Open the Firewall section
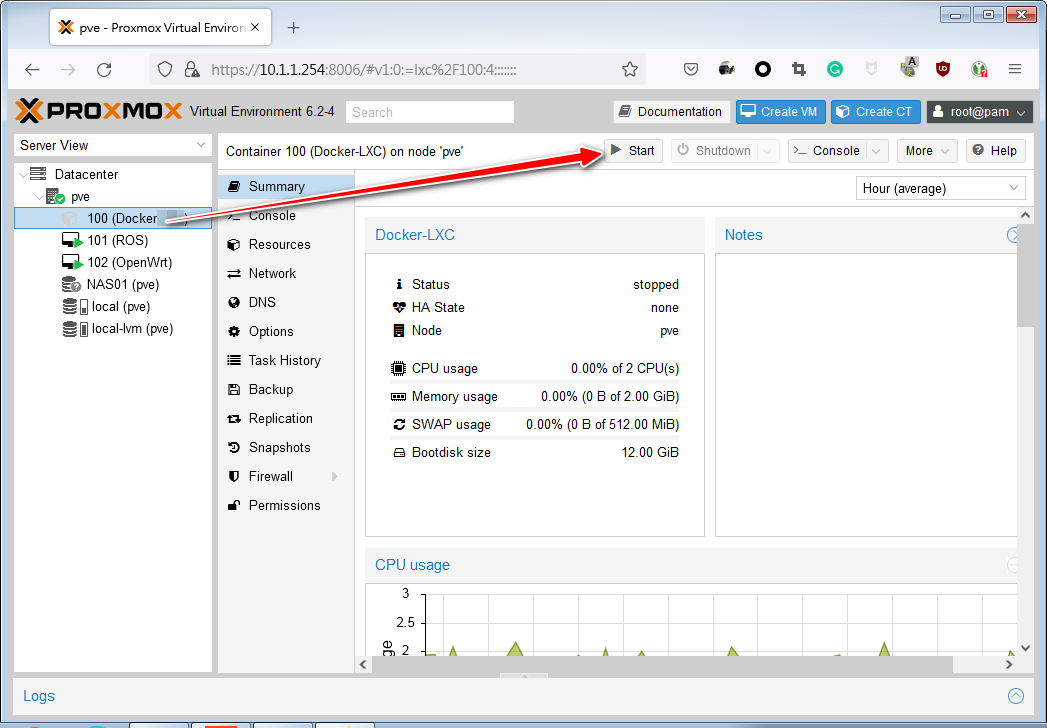Viewport: 1047px width, 728px height. [x=270, y=476]
